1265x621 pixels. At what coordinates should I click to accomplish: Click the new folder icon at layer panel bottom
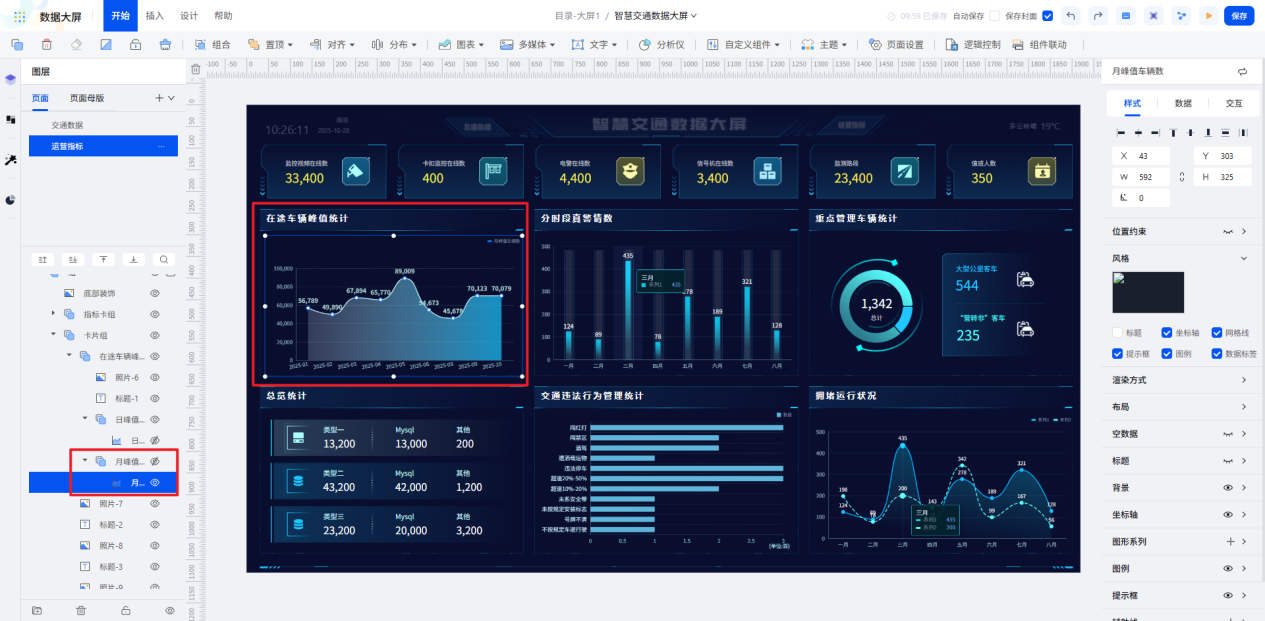37,610
